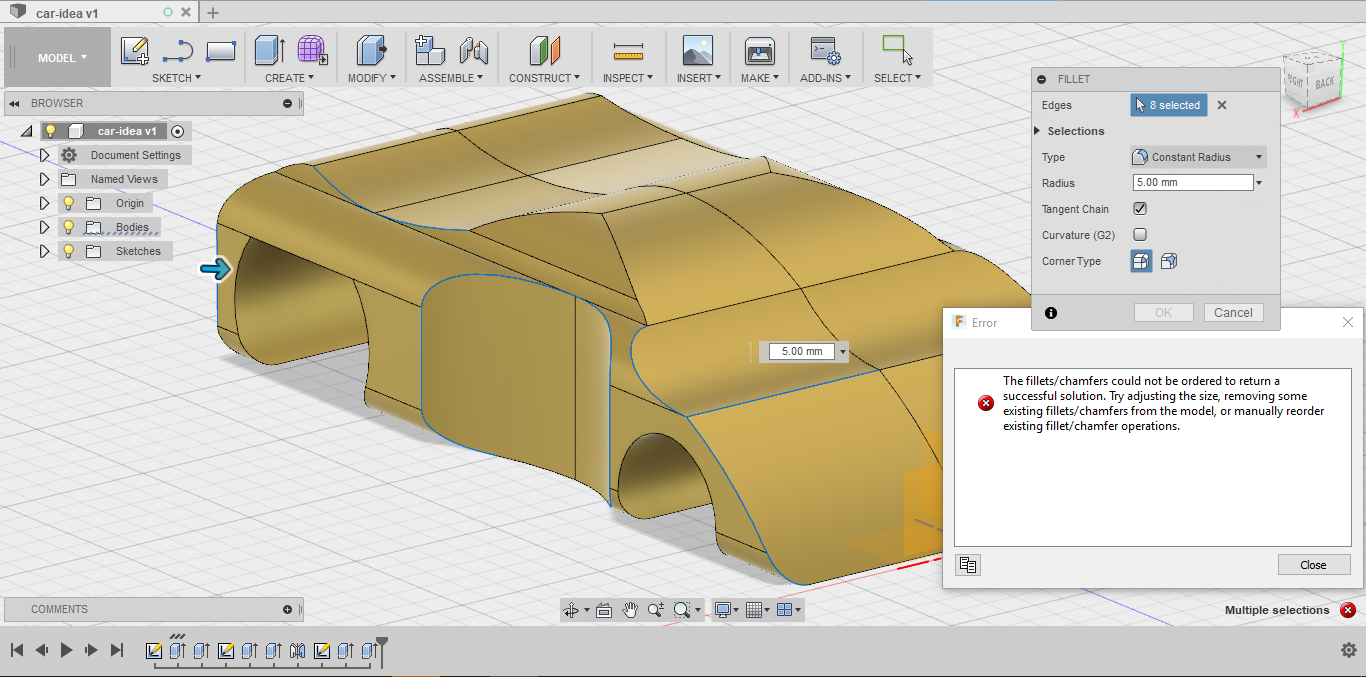1366x677 pixels.
Task: Click the 8 selected edges button
Action: (1168, 105)
